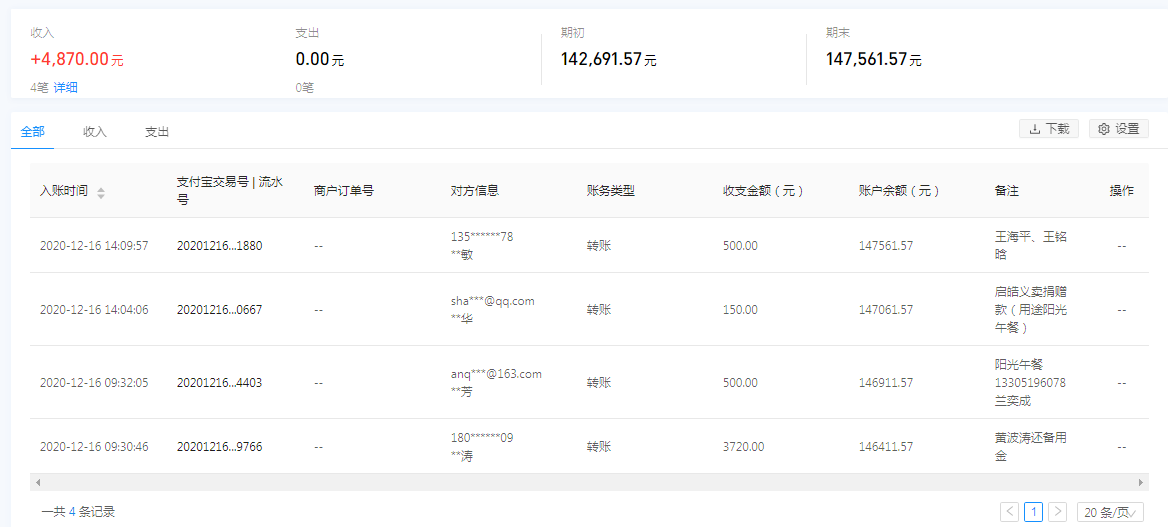
Task: Click the 下载 download button
Action: [x=1048, y=129]
